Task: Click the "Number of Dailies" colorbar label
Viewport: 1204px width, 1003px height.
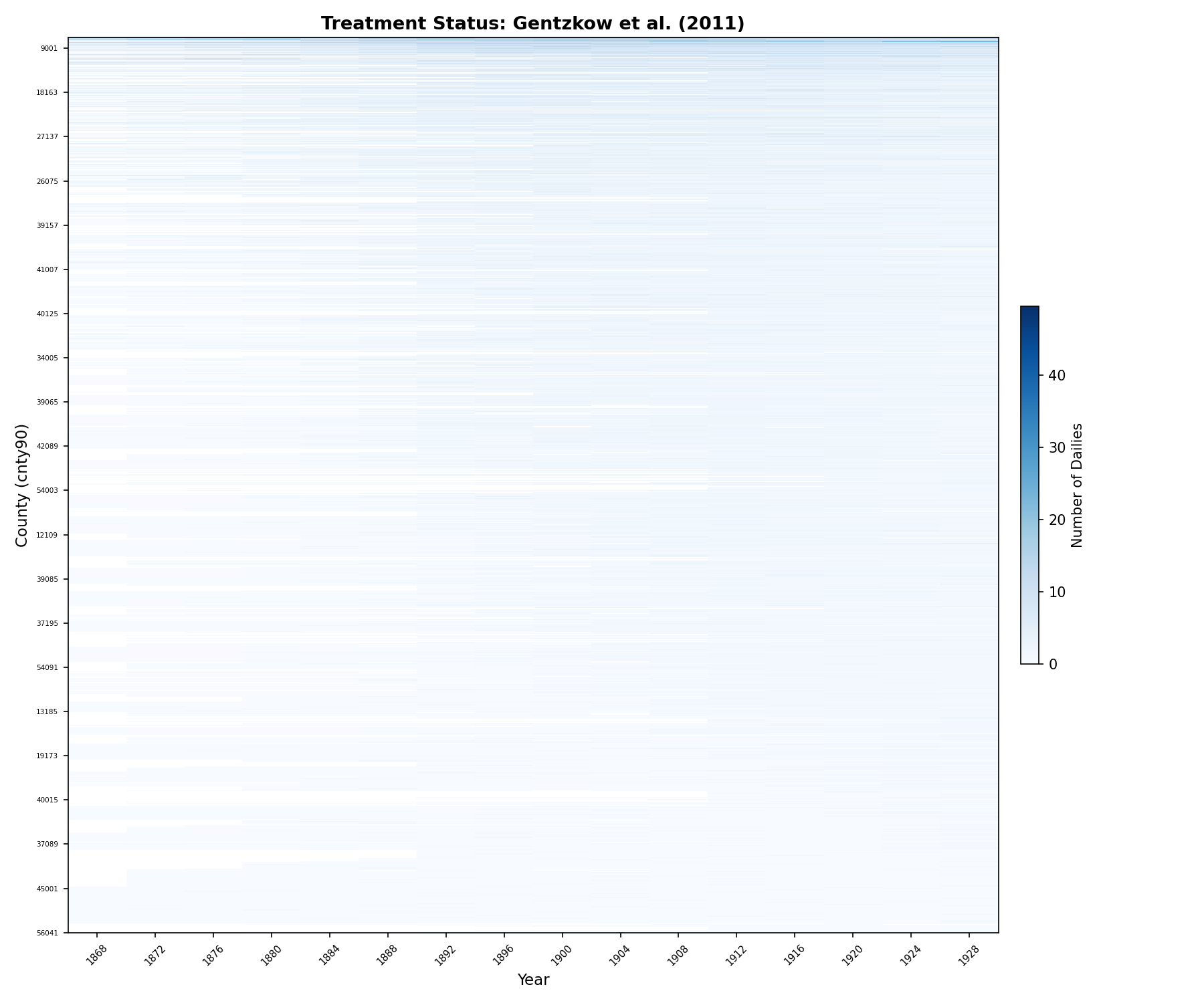Action: click(x=1077, y=485)
